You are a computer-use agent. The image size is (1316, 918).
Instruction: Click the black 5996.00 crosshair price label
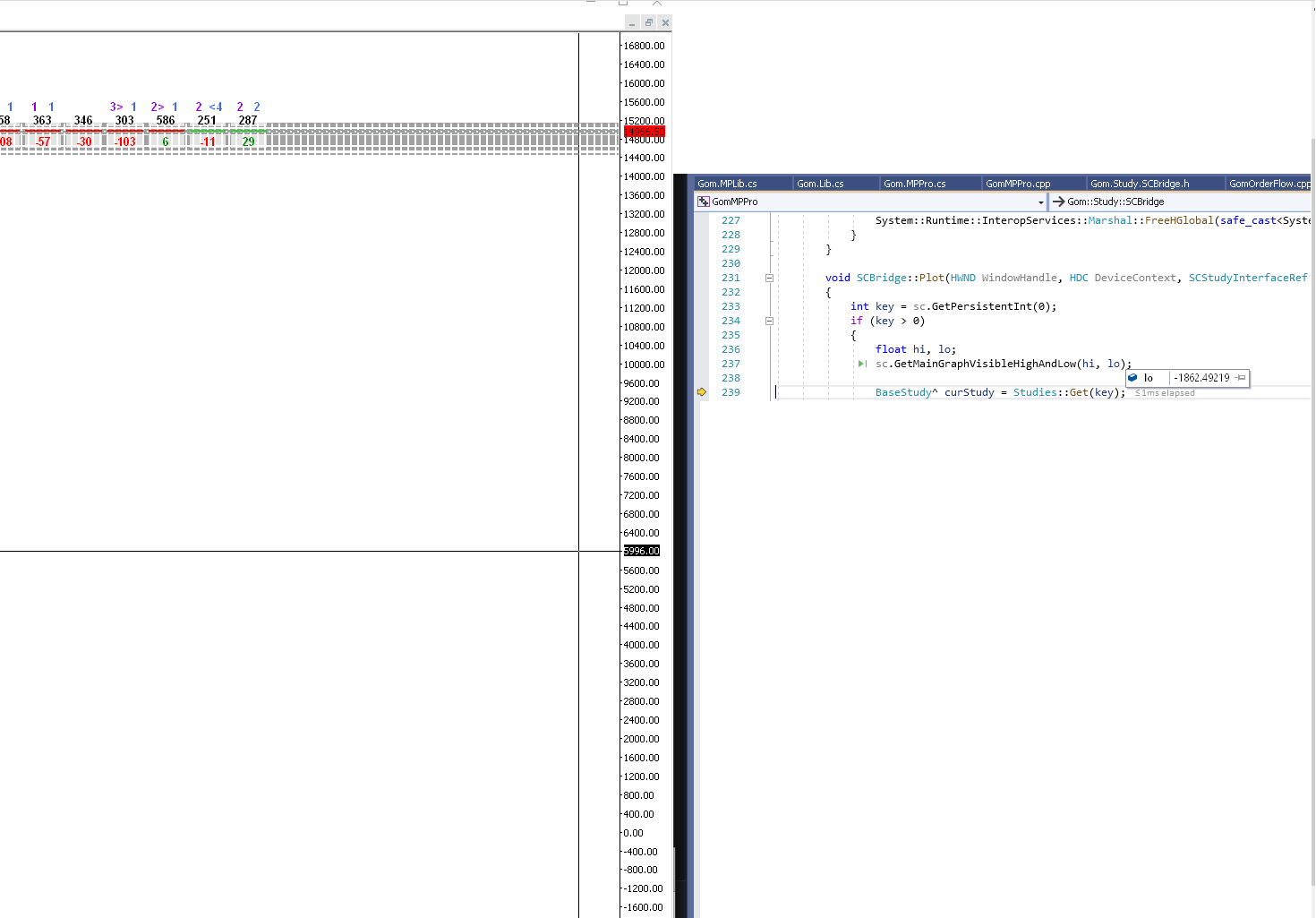point(642,551)
